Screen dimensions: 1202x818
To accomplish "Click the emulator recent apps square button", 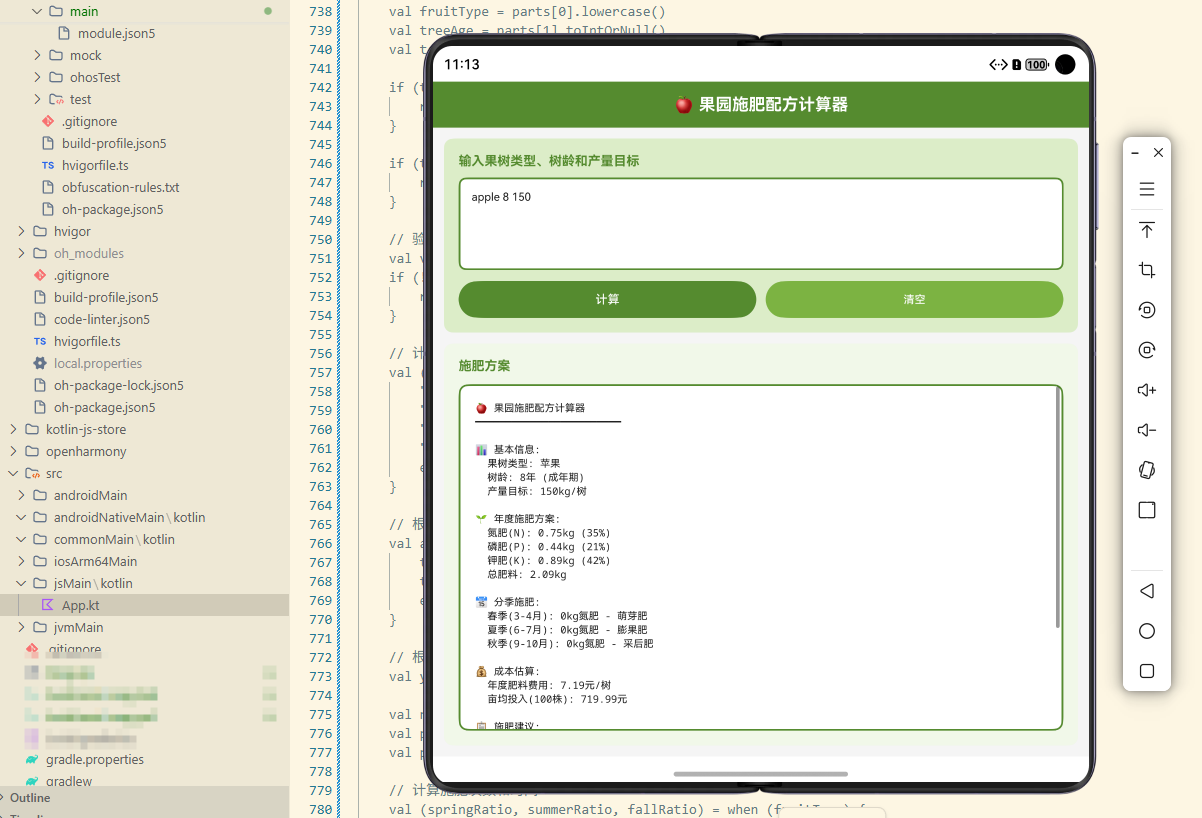I will point(1147,671).
